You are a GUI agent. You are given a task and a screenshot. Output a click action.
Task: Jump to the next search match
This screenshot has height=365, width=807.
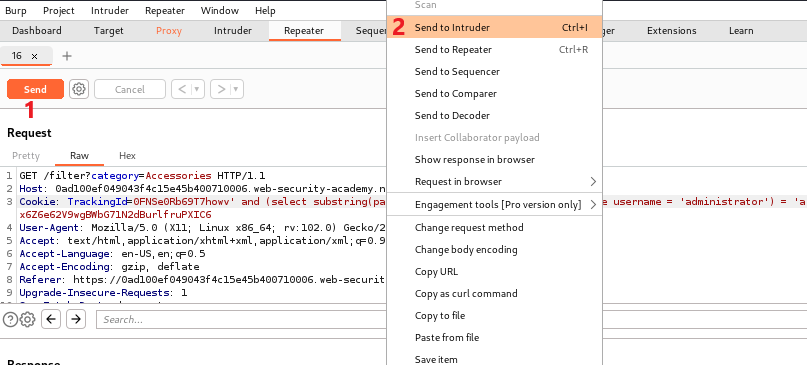coord(76,319)
